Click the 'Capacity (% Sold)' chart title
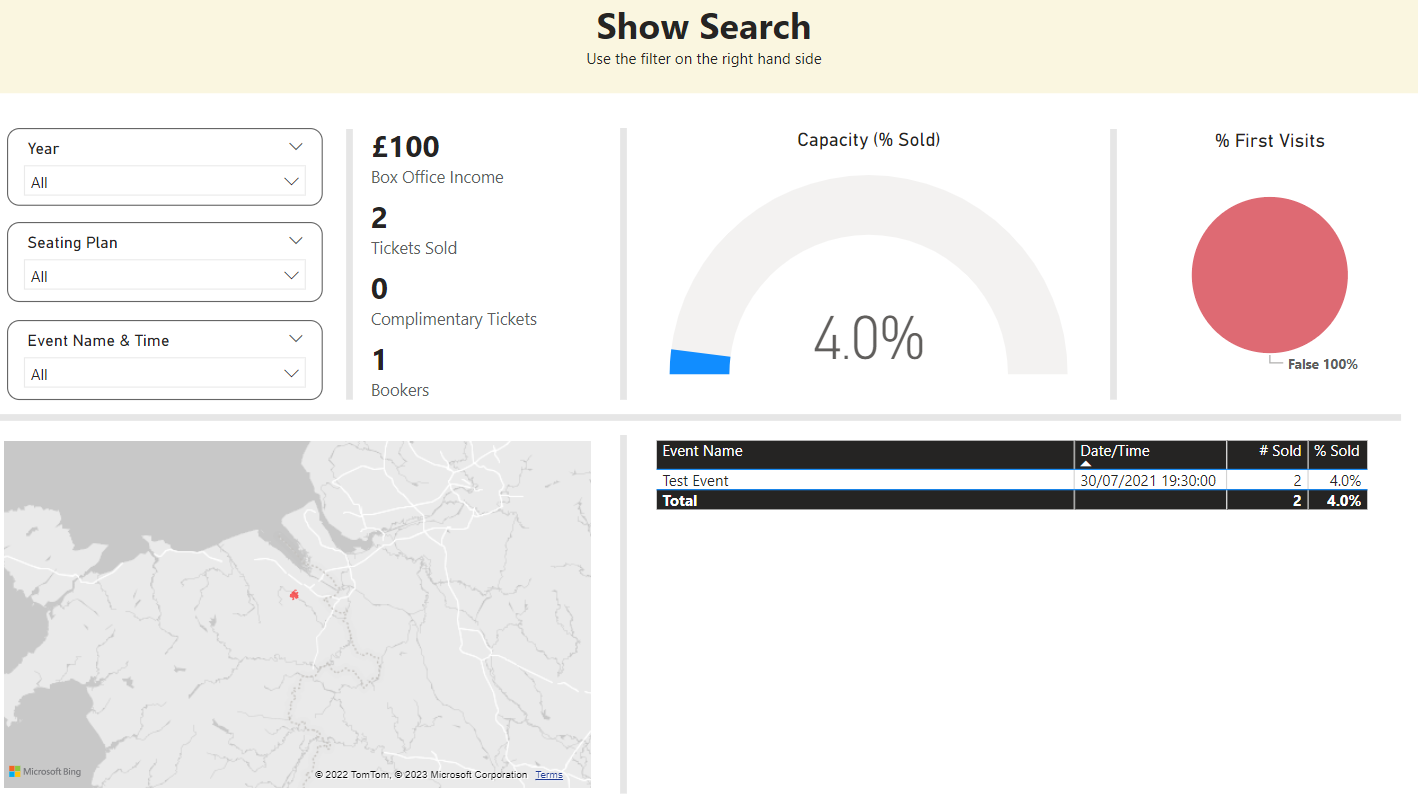This screenshot has height=799, width=1418. click(x=868, y=140)
